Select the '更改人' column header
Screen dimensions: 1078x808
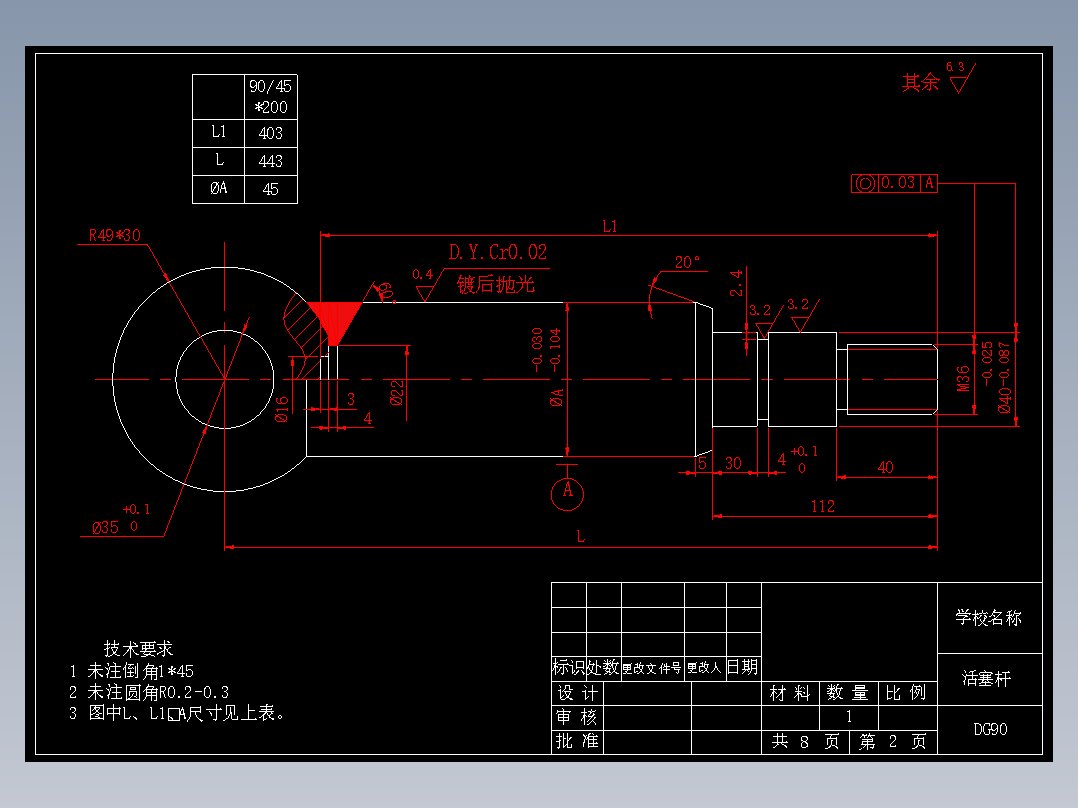pos(705,668)
